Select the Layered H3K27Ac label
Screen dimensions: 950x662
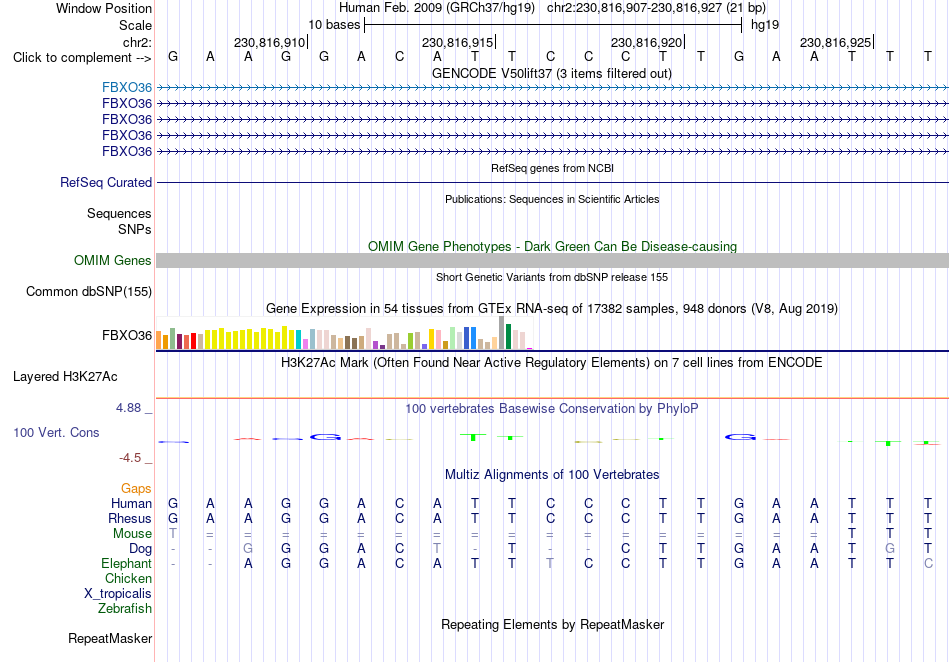pyautogui.click(x=65, y=377)
